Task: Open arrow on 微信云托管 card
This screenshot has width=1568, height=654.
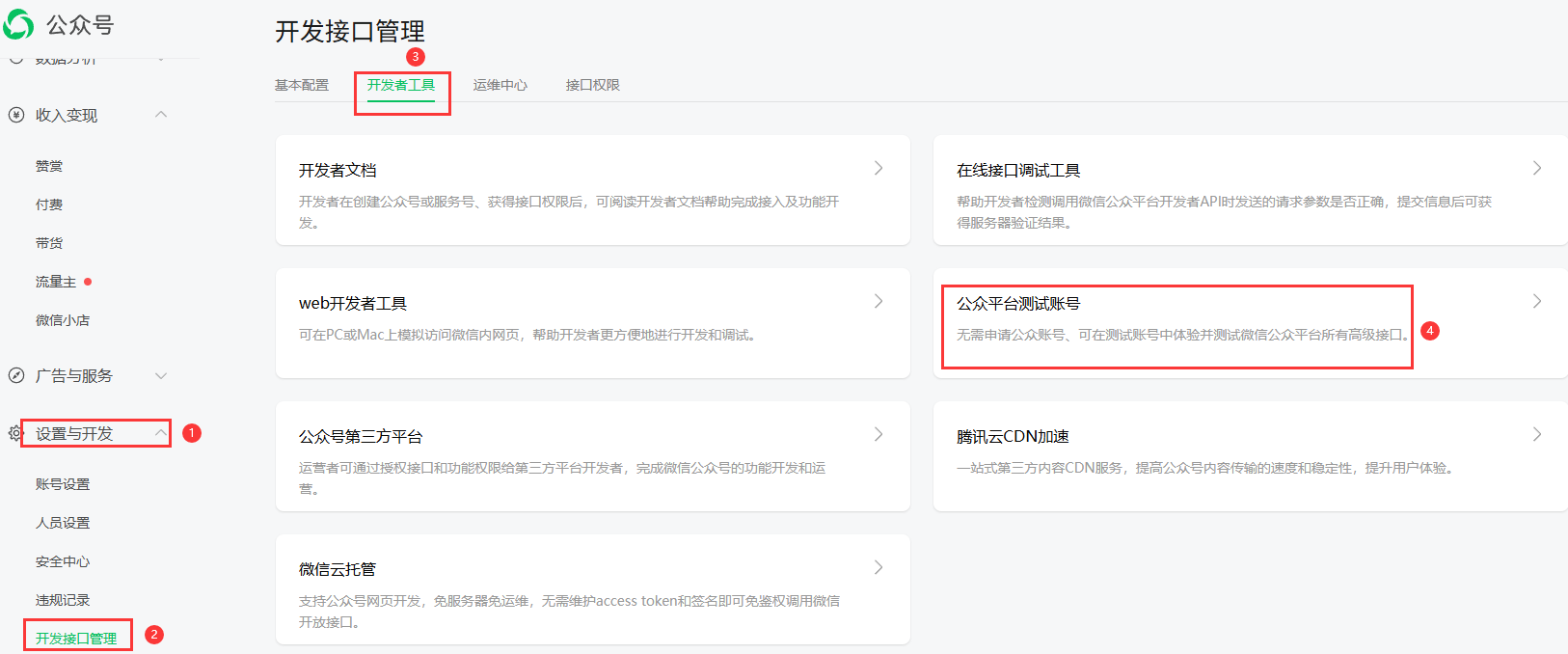Action: tap(879, 567)
